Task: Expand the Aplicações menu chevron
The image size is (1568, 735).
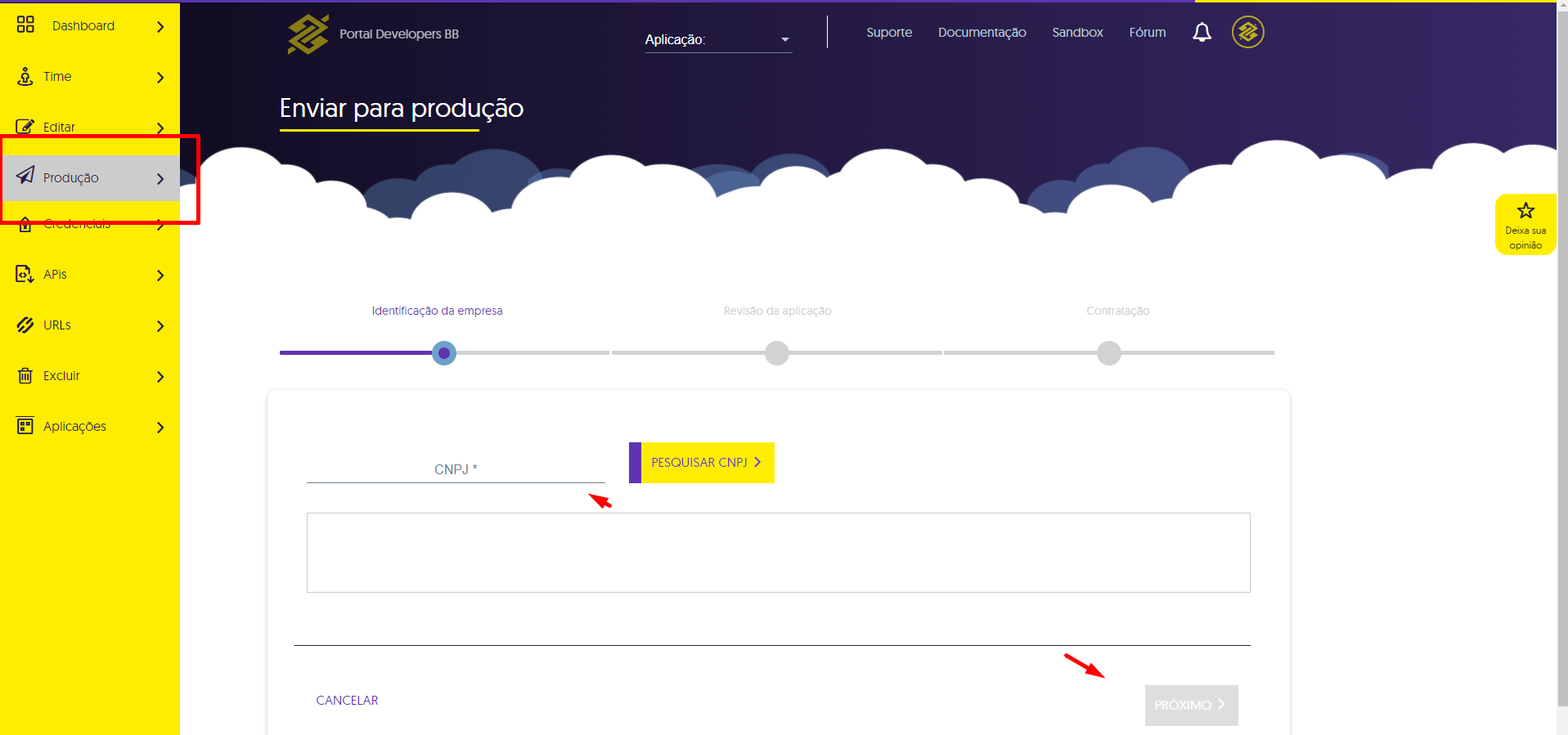Action: tap(160, 428)
